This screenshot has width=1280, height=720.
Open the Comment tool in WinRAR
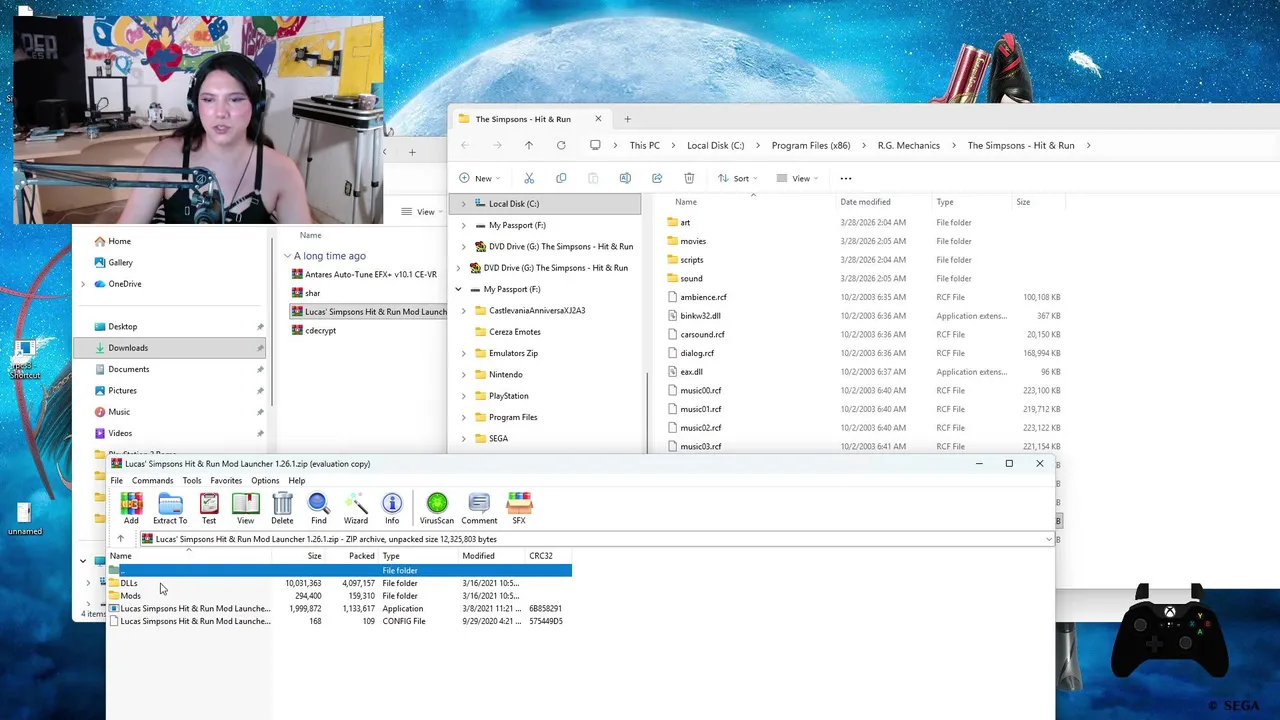(479, 508)
